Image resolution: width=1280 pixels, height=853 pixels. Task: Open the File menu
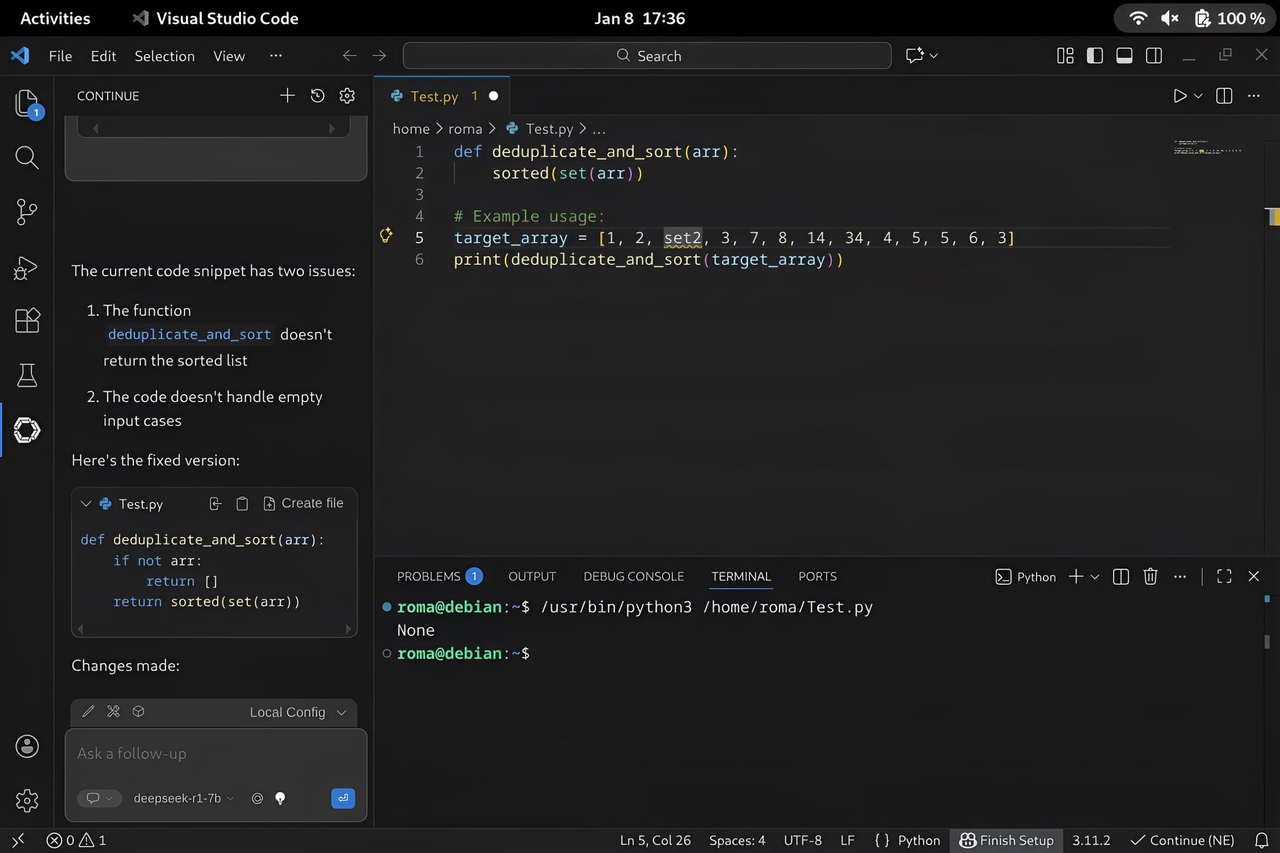tap(60, 56)
